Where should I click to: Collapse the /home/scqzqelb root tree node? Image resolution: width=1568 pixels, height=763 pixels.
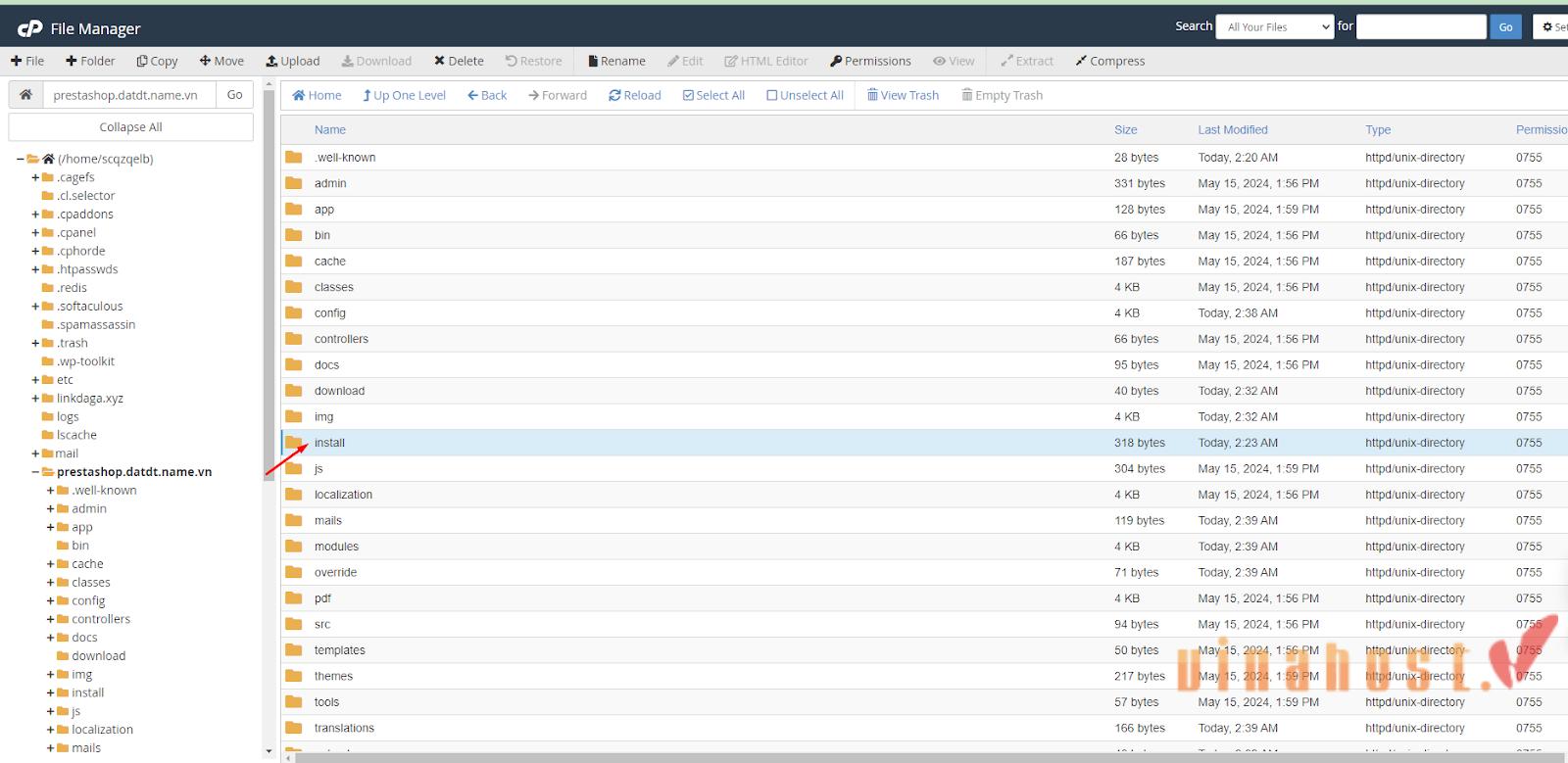click(x=21, y=159)
